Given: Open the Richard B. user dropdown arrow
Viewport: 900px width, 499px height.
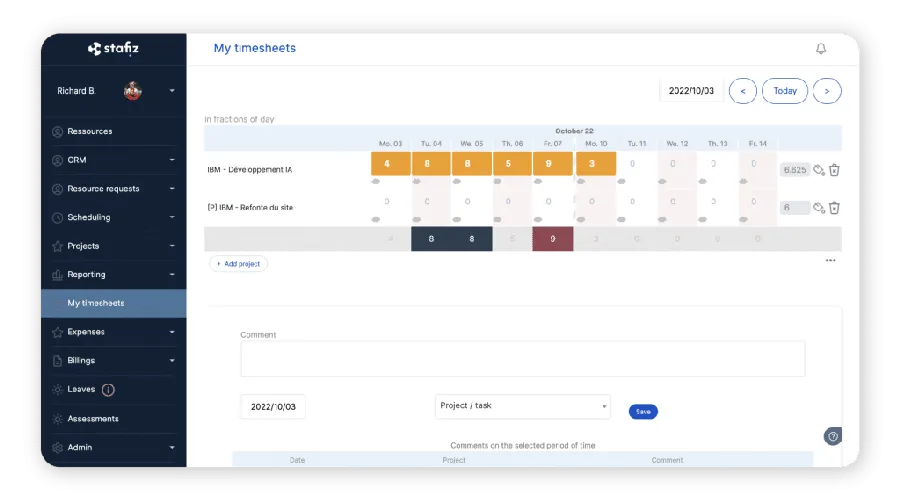Looking at the screenshot, I should click(172, 91).
